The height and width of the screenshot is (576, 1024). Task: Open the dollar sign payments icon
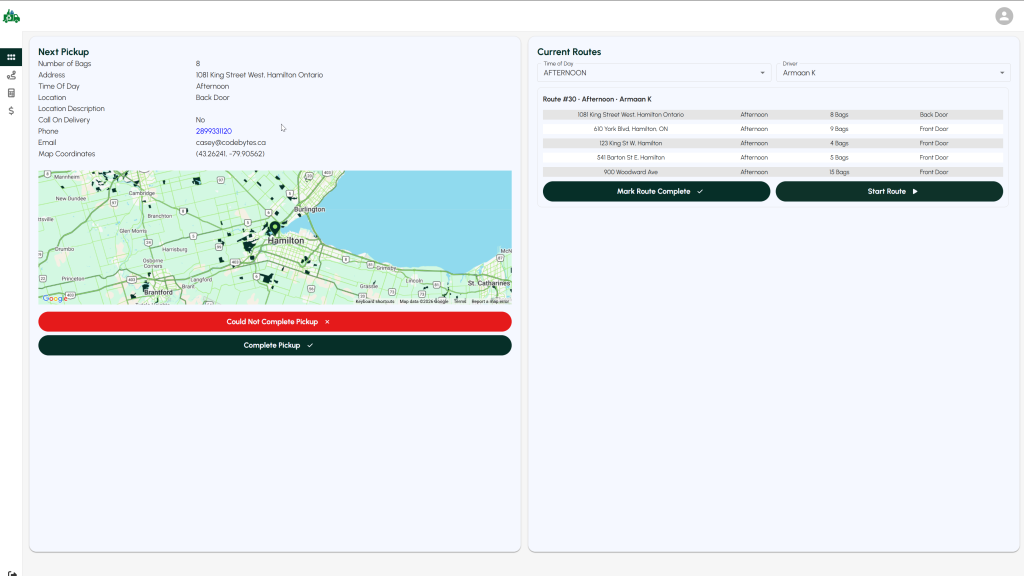(11, 111)
